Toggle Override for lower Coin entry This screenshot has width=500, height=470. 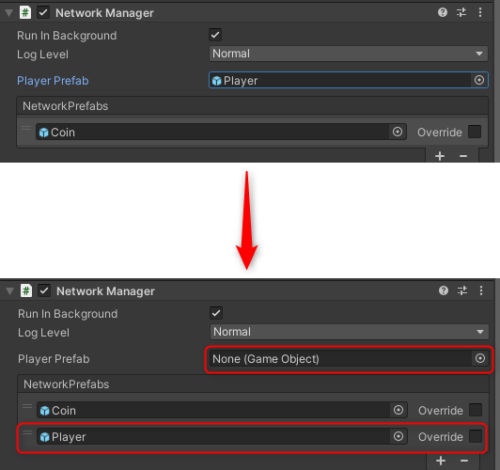pos(476,410)
